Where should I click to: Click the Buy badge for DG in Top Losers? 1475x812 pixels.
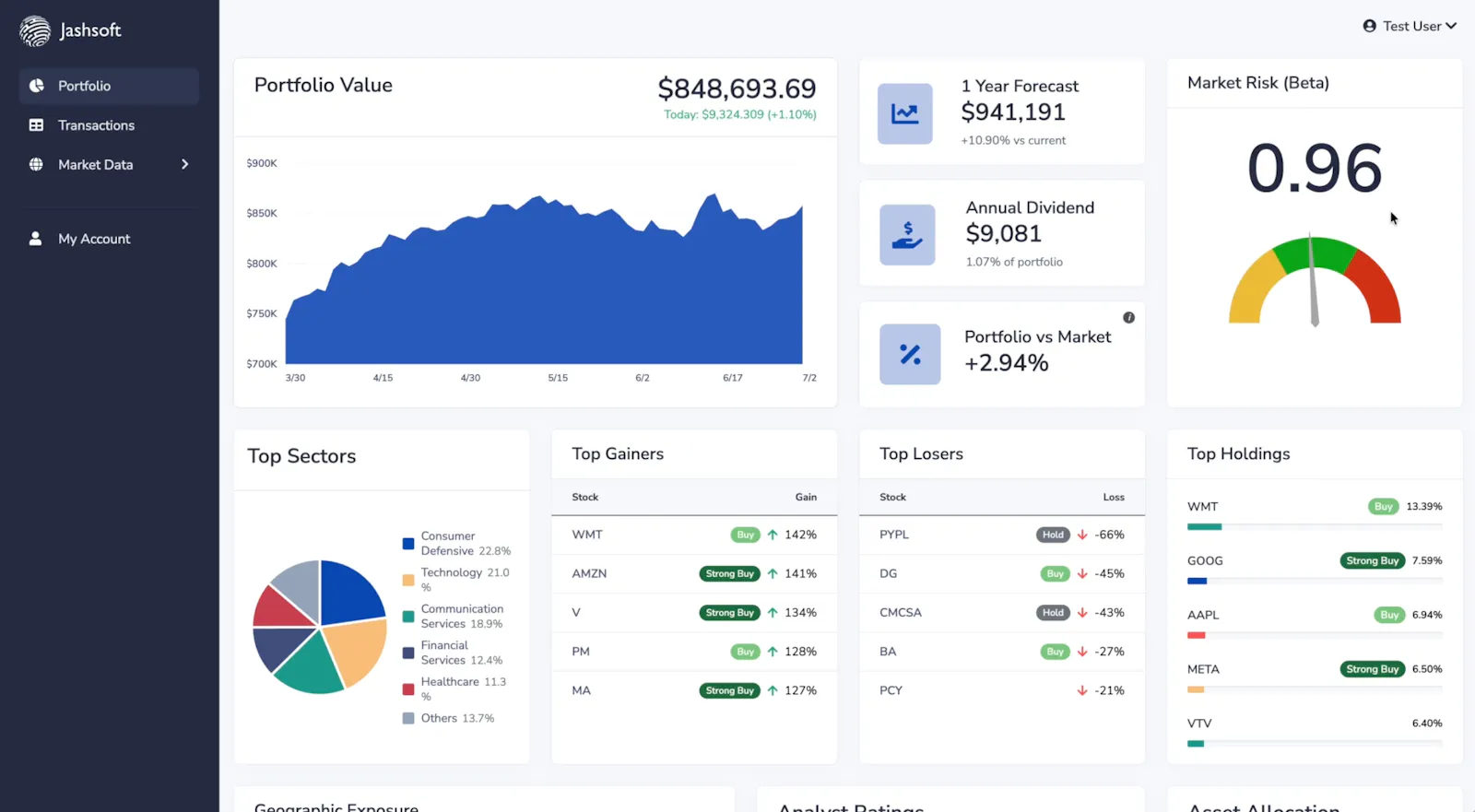[x=1055, y=573]
